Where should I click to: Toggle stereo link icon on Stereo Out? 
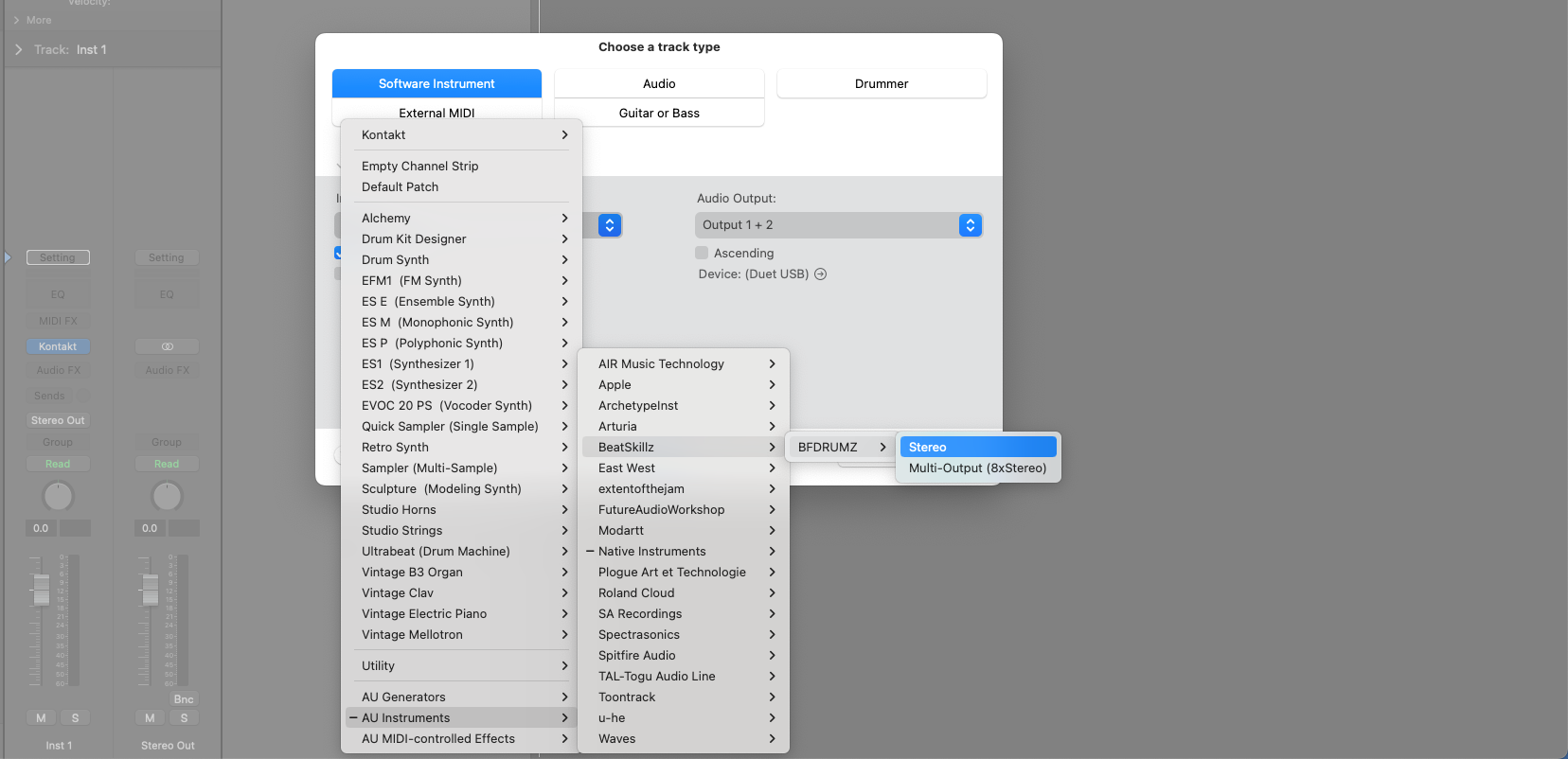point(167,346)
